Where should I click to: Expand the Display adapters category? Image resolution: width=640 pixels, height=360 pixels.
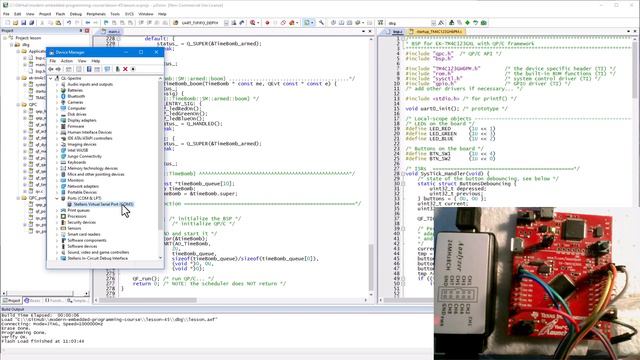[57, 120]
